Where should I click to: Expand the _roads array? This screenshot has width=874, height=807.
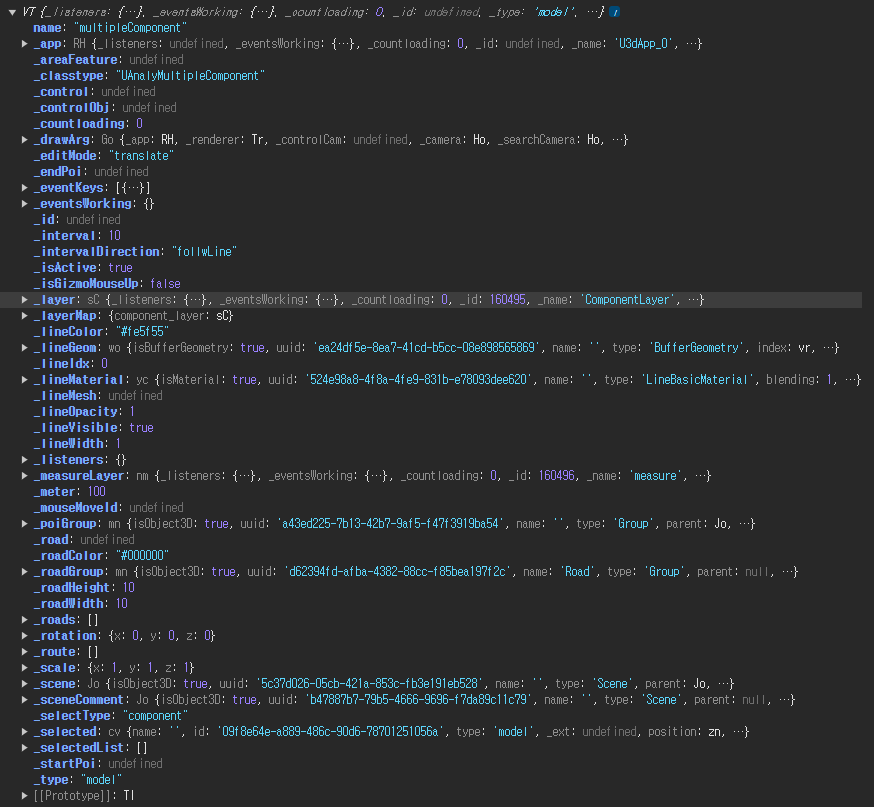[25, 619]
